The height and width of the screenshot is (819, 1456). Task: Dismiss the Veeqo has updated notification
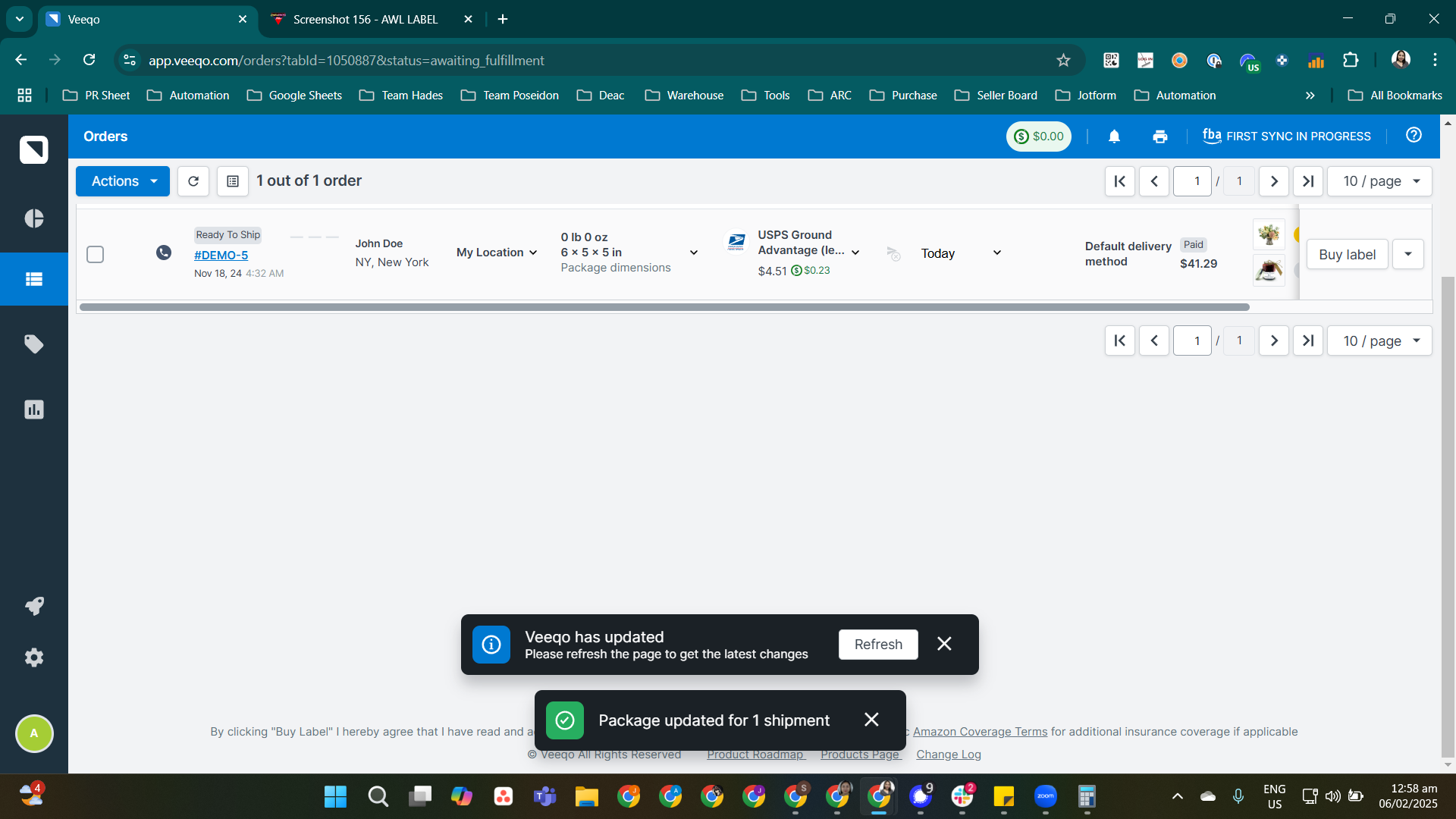pos(944,644)
